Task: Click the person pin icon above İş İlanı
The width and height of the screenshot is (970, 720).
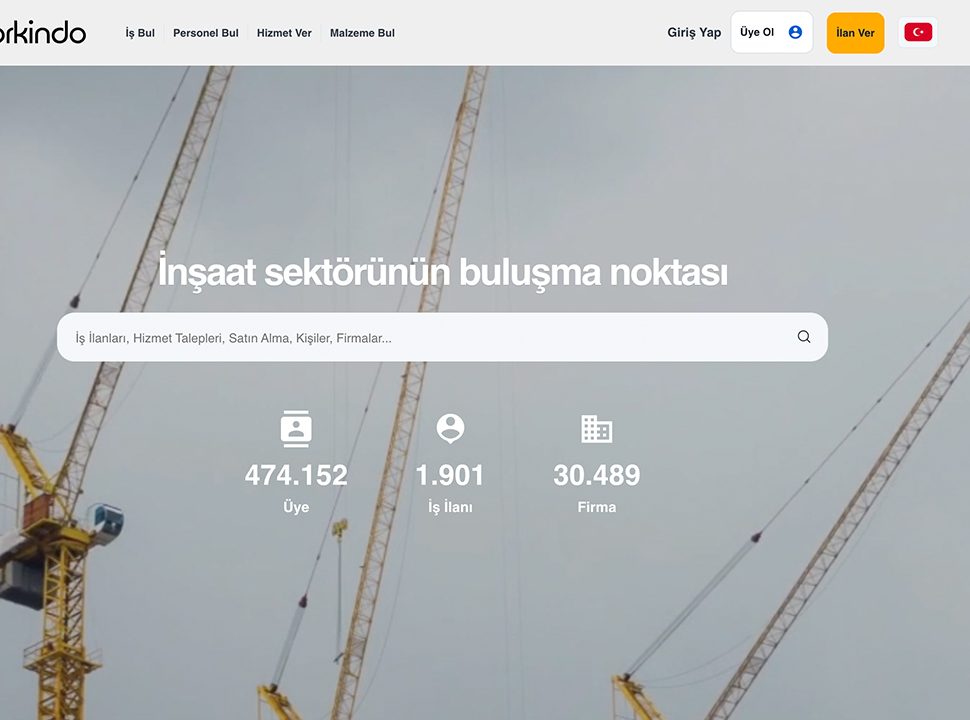Action: (450, 429)
